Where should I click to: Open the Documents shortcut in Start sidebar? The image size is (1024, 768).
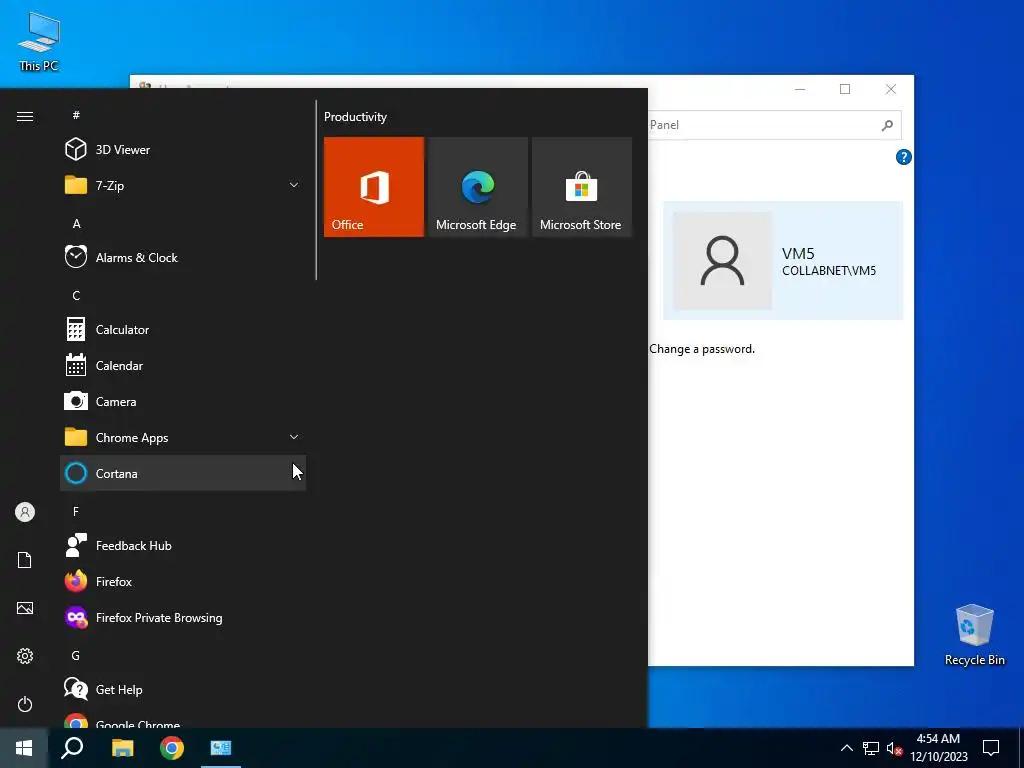[25, 560]
